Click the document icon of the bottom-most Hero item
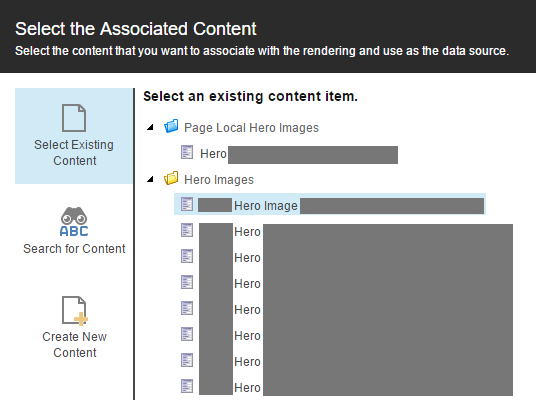 (x=187, y=386)
